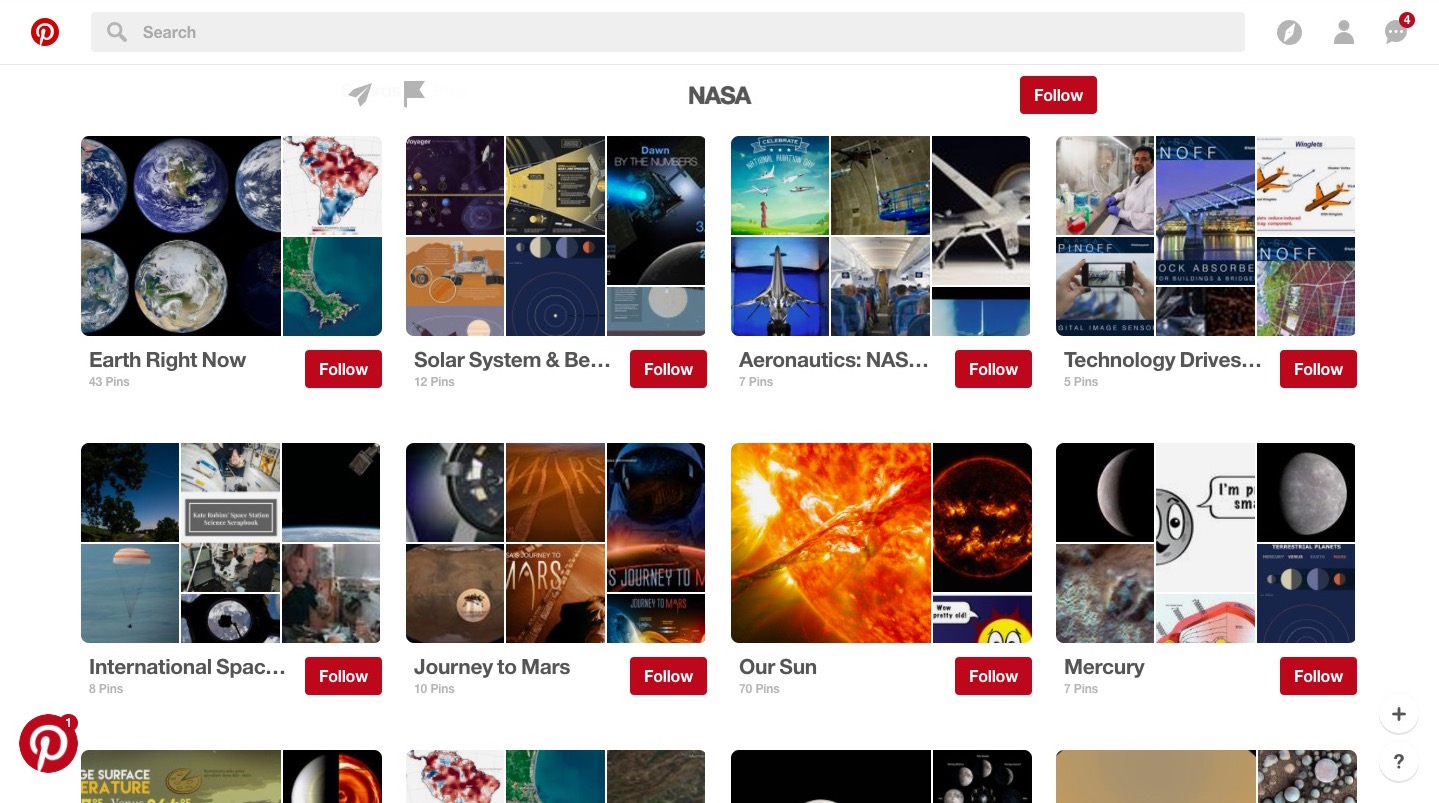Follow the Aeronautics: NAS… board
This screenshot has width=1439, height=803.
coord(993,369)
